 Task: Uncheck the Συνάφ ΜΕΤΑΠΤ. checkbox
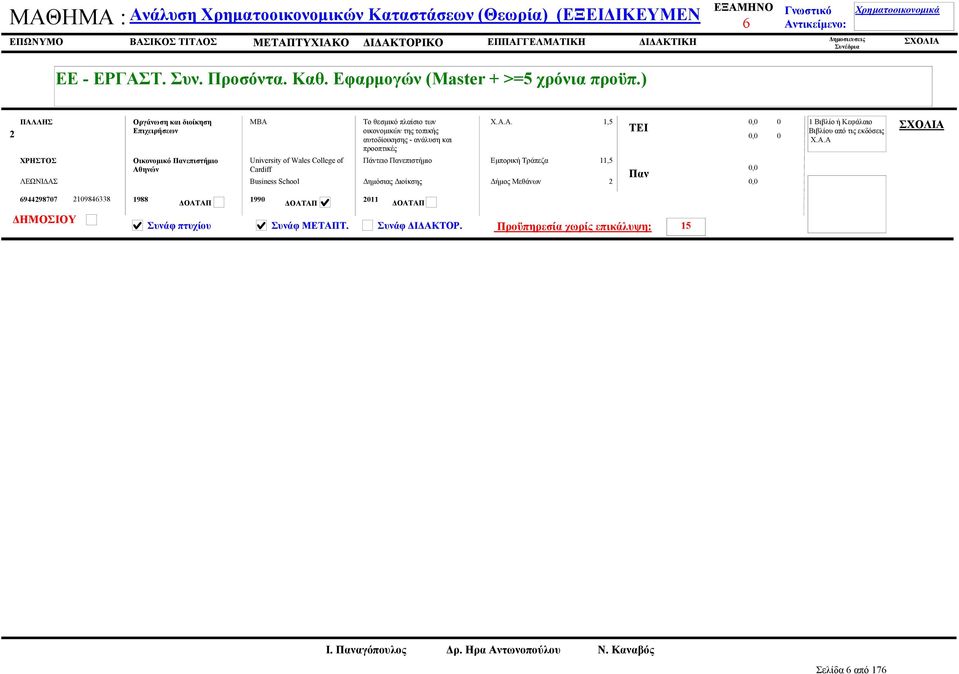(x=261, y=226)
